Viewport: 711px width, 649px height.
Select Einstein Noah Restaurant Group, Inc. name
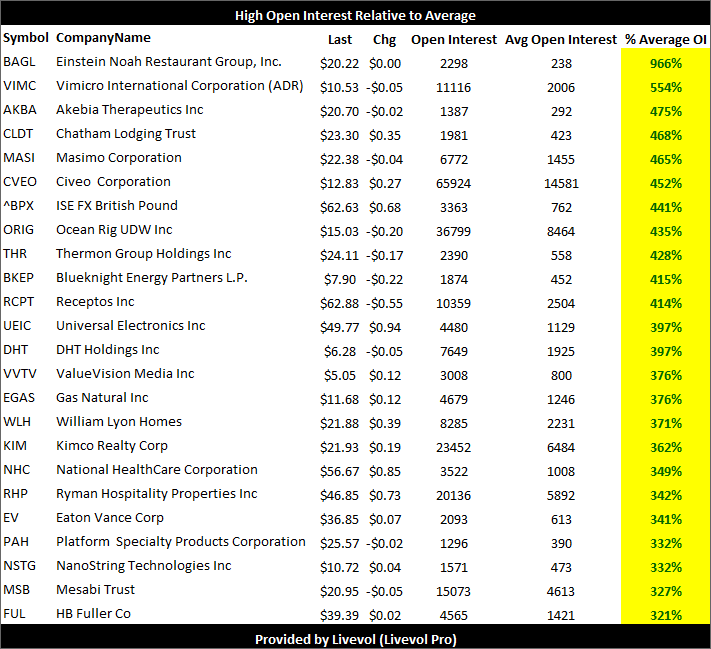pos(169,62)
